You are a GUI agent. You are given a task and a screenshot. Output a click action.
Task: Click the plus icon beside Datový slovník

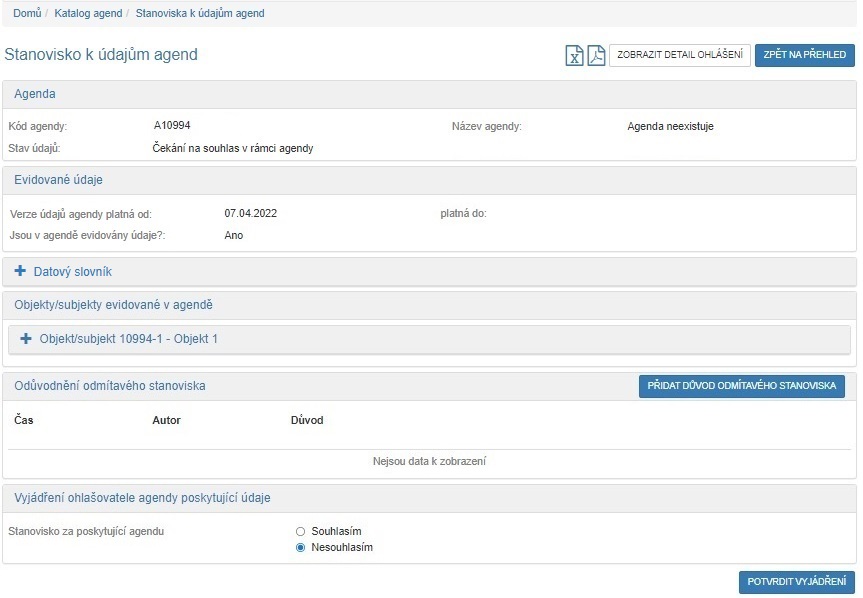point(20,271)
